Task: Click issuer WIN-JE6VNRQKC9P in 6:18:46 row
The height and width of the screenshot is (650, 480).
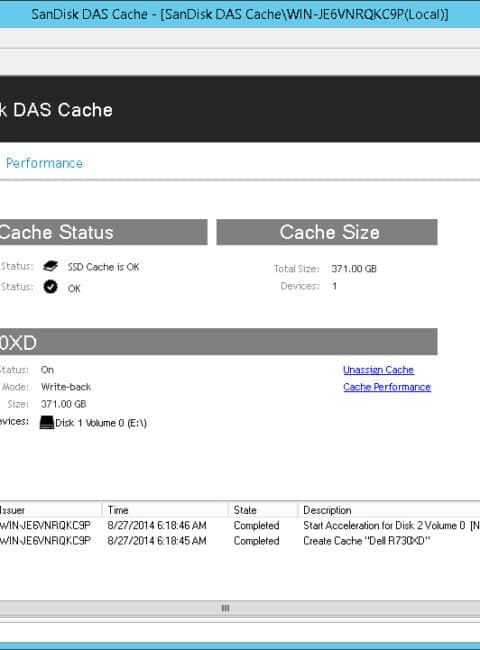Action: 45,525
